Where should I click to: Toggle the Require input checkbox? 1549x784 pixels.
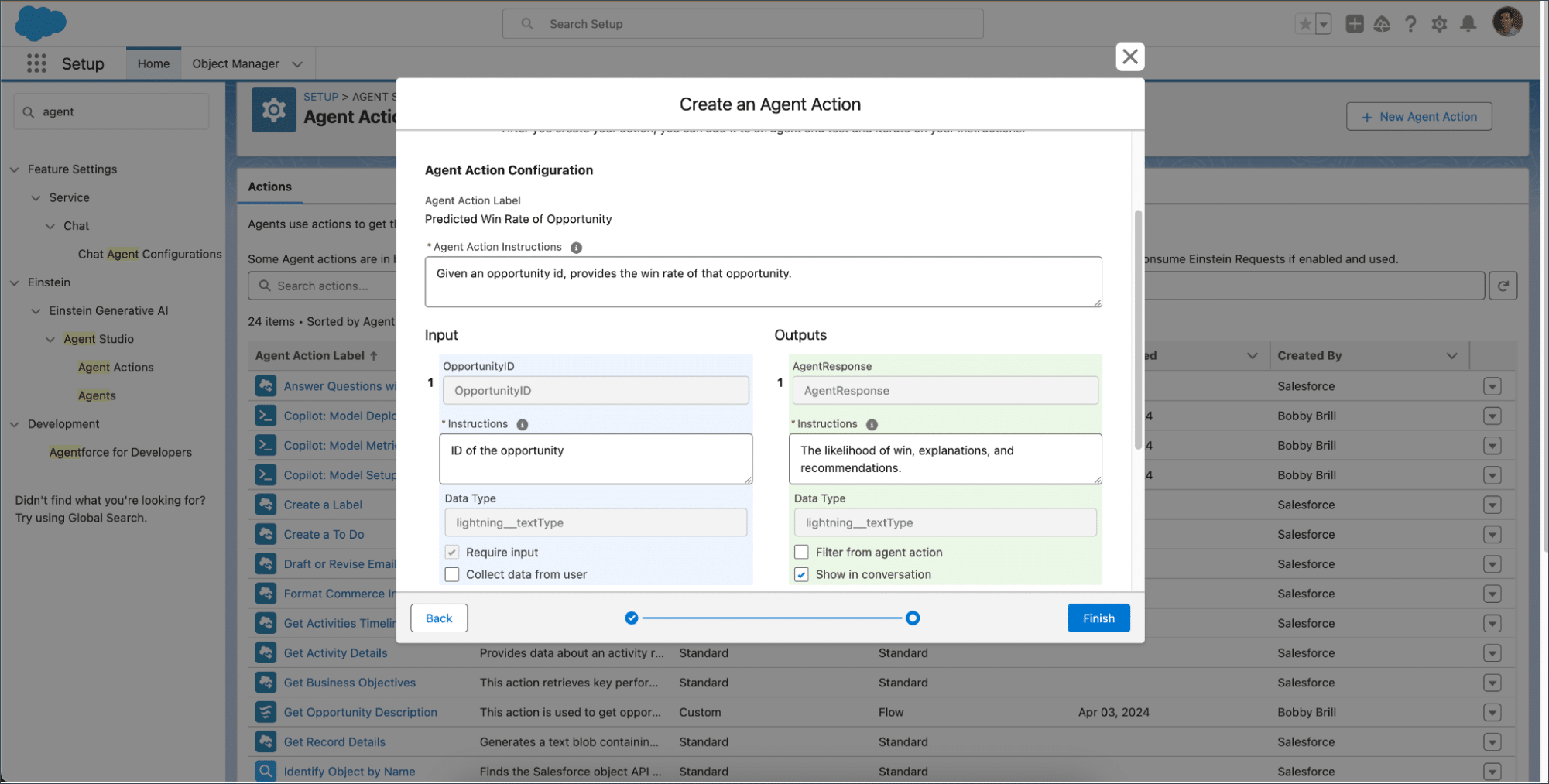click(x=452, y=553)
